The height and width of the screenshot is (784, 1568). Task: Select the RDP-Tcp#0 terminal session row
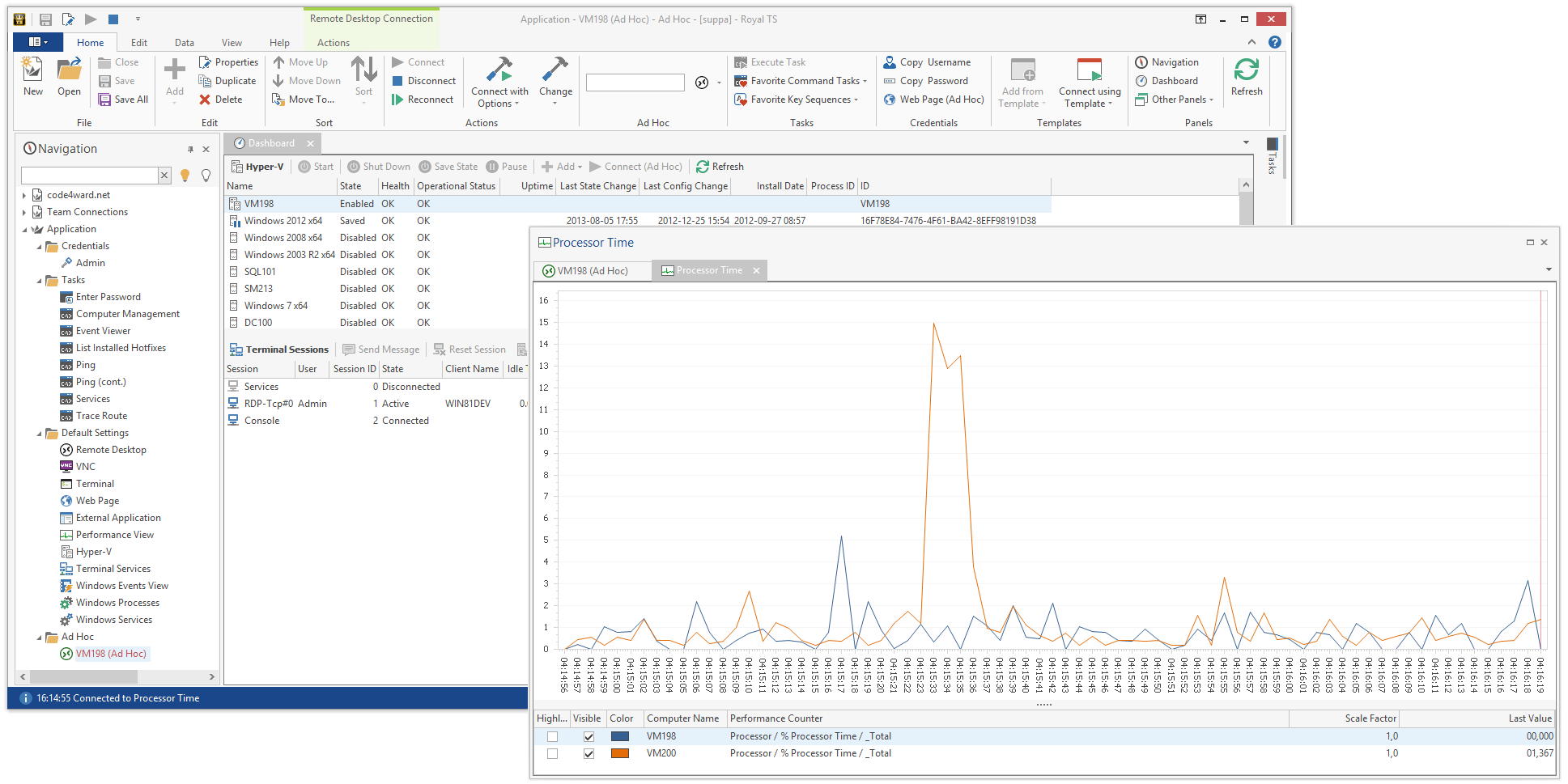pos(377,404)
